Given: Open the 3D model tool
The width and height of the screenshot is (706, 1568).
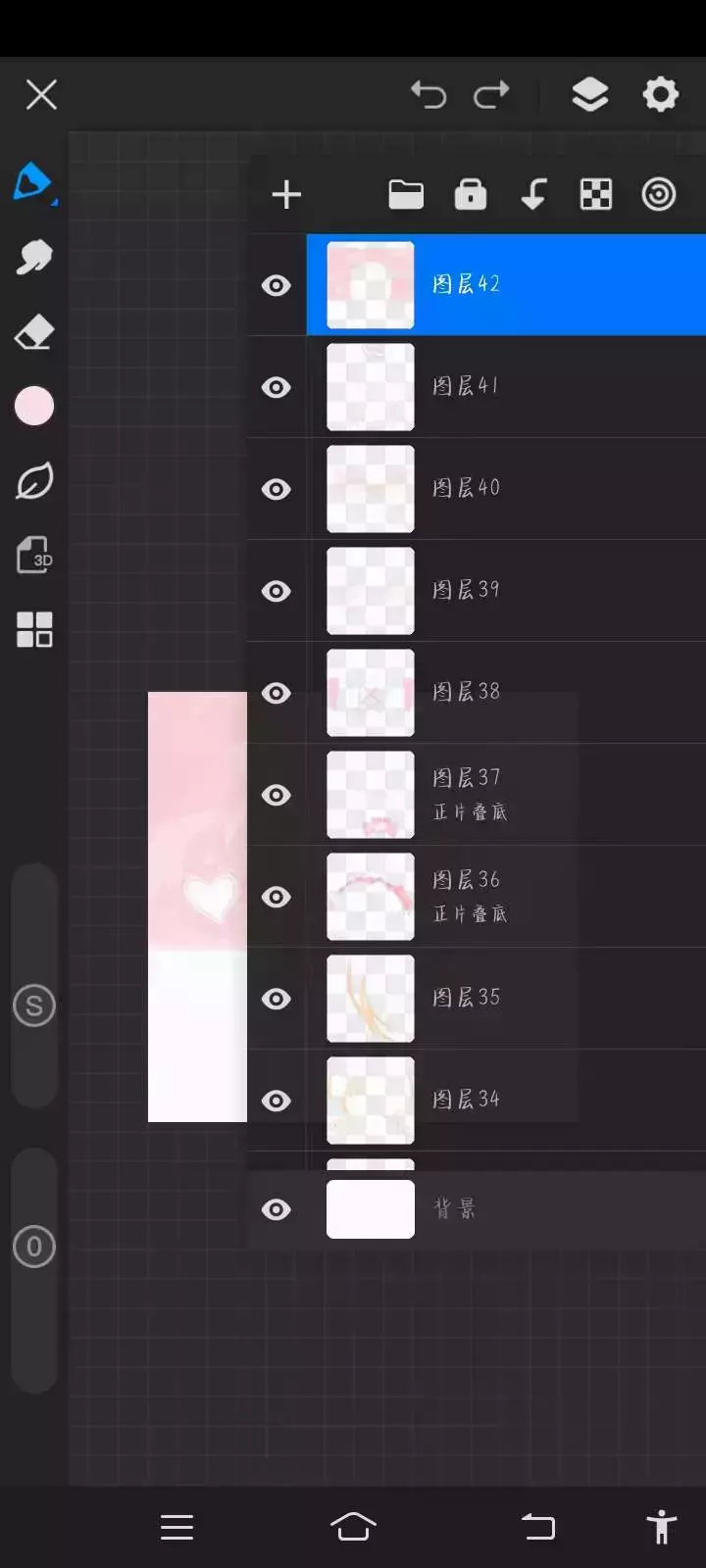Looking at the screenshot, I should tap(34, 555).
